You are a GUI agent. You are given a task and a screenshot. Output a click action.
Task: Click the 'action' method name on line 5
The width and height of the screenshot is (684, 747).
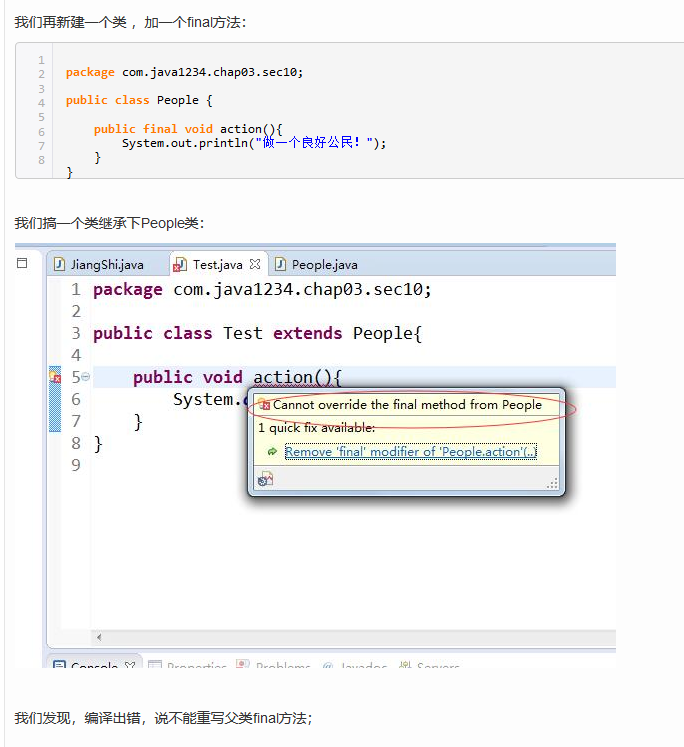coord(282,377)
